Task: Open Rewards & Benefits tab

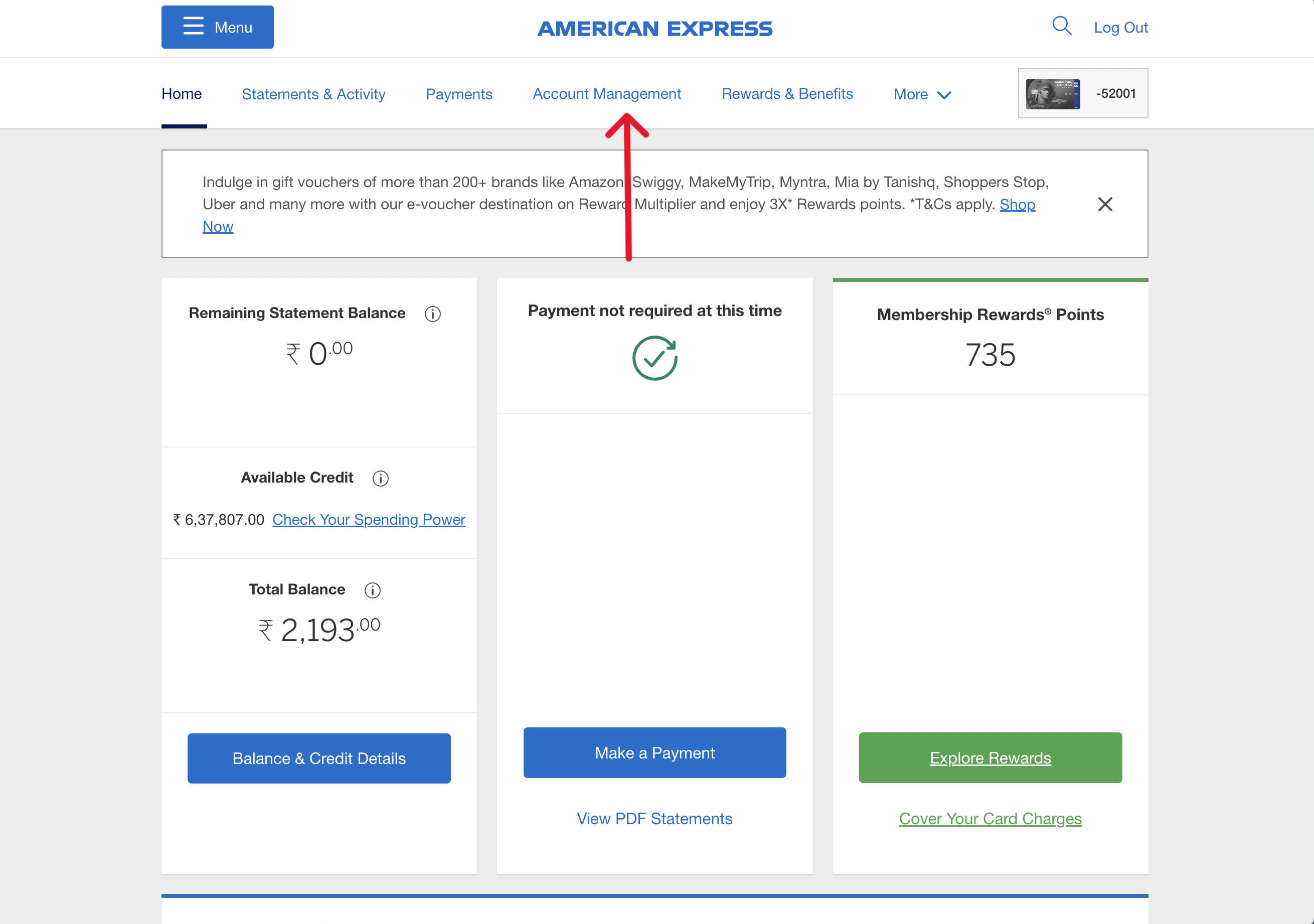Action: (787, 94)
